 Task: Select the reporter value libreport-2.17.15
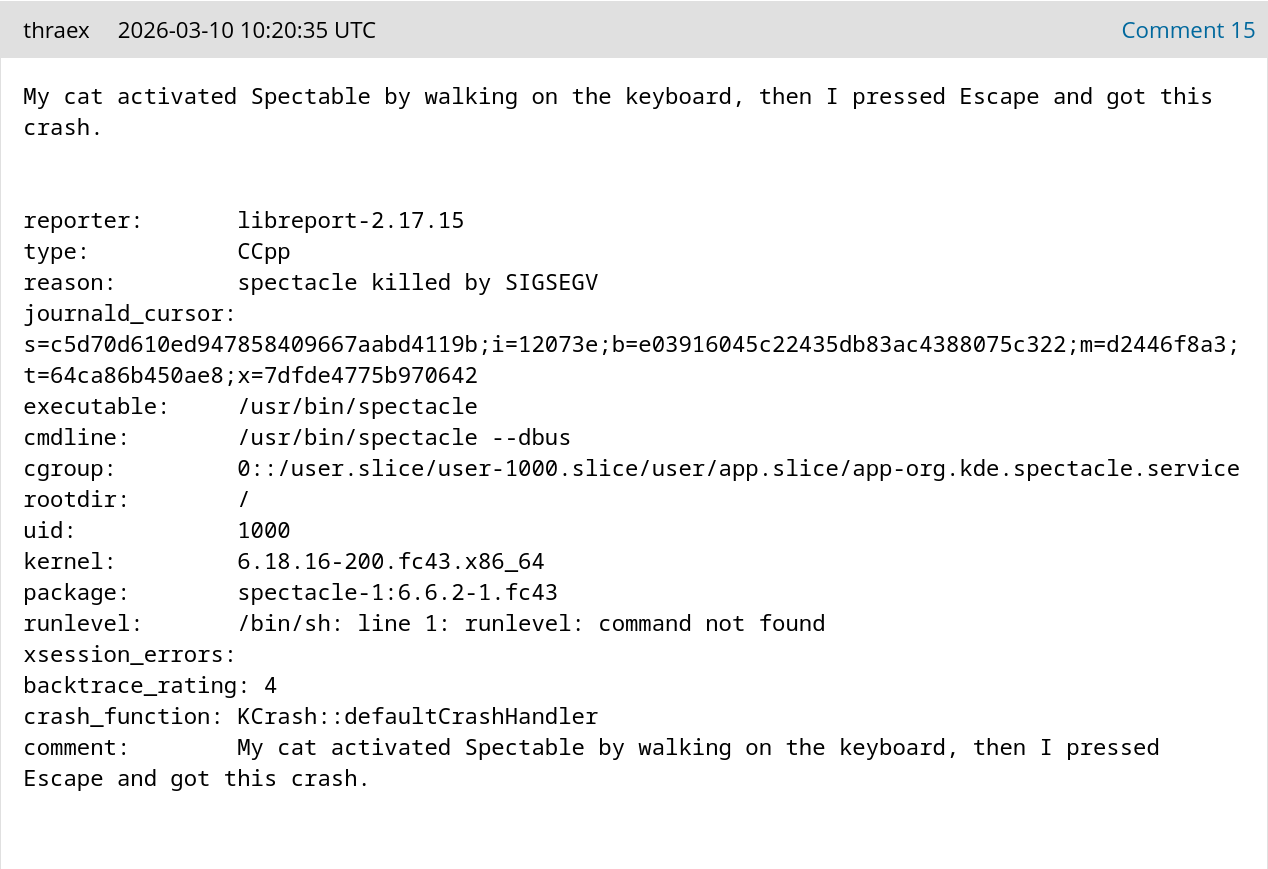point(350,220)
